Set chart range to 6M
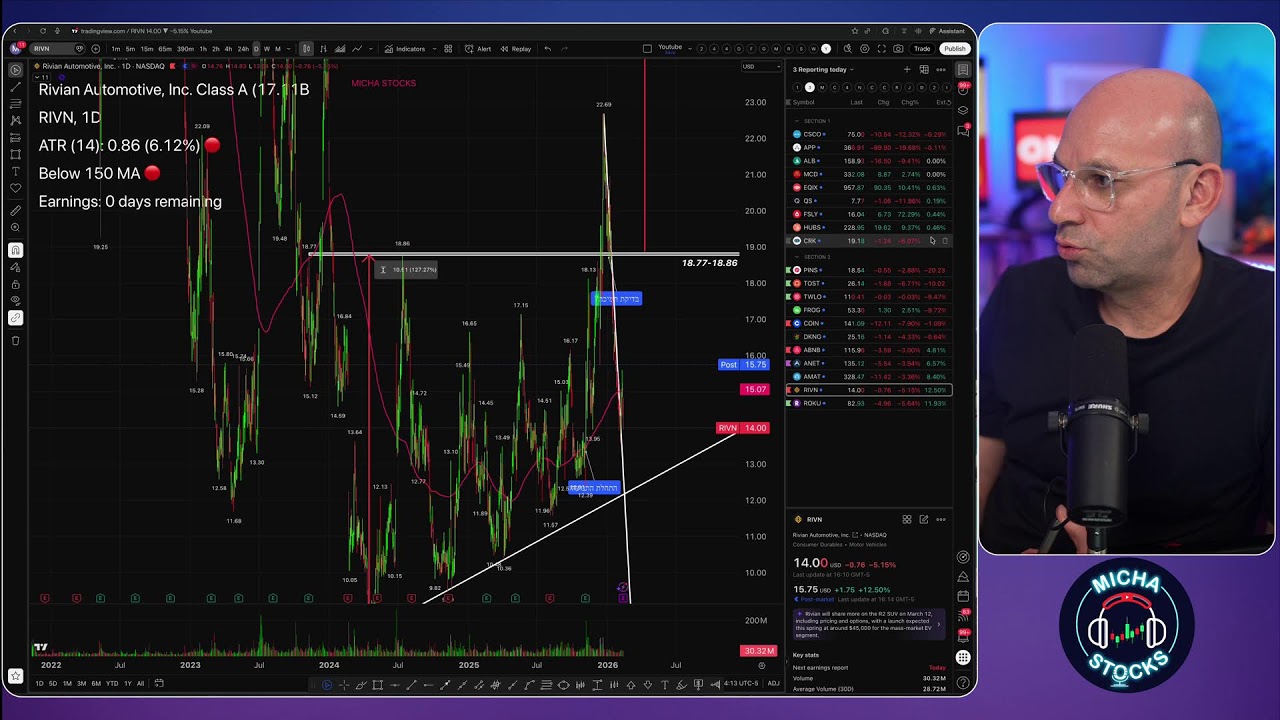The image size is (1280, 720). pos(96,683)
